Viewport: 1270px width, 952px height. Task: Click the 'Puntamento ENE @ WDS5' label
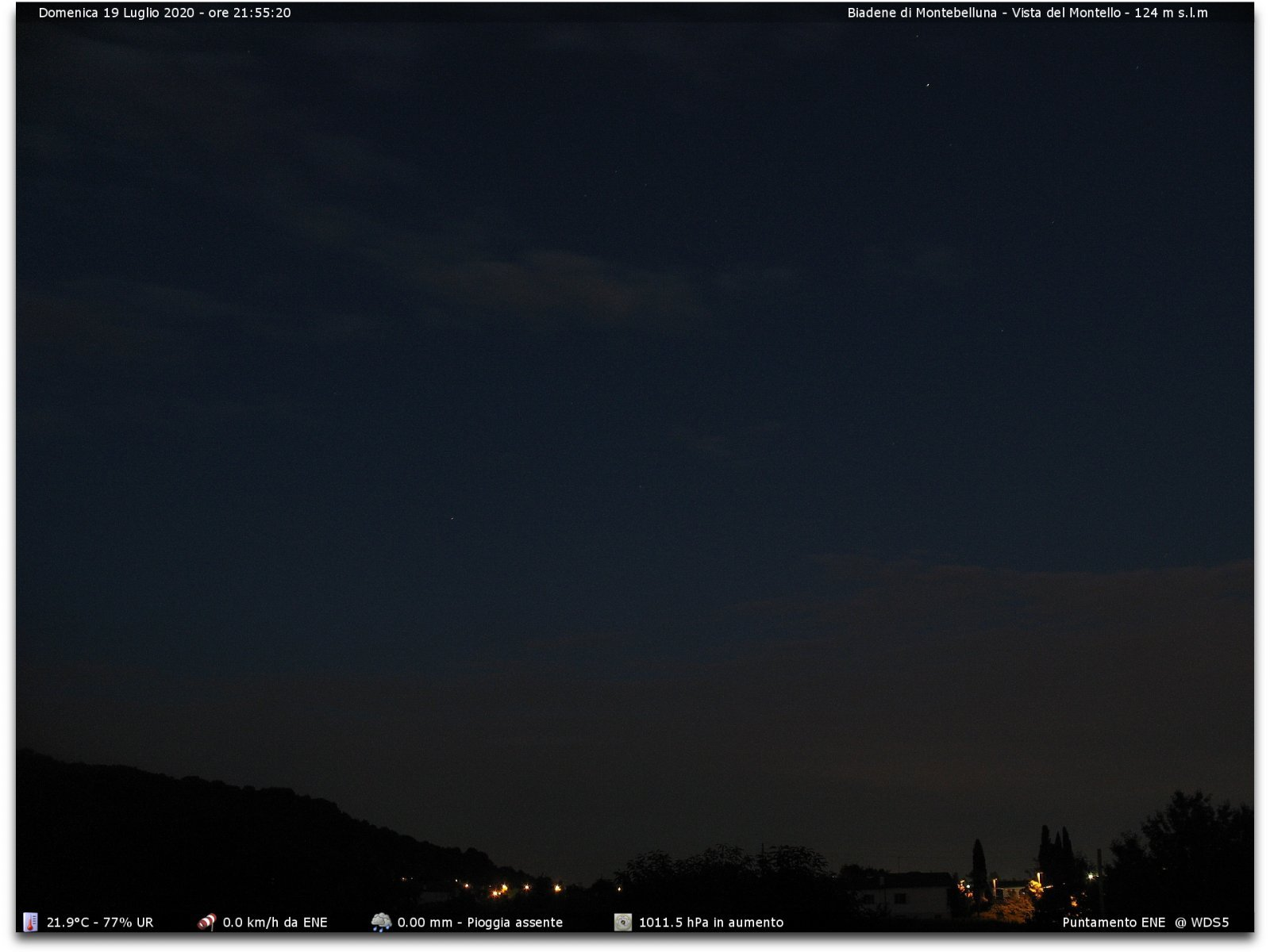point(1145,923)
